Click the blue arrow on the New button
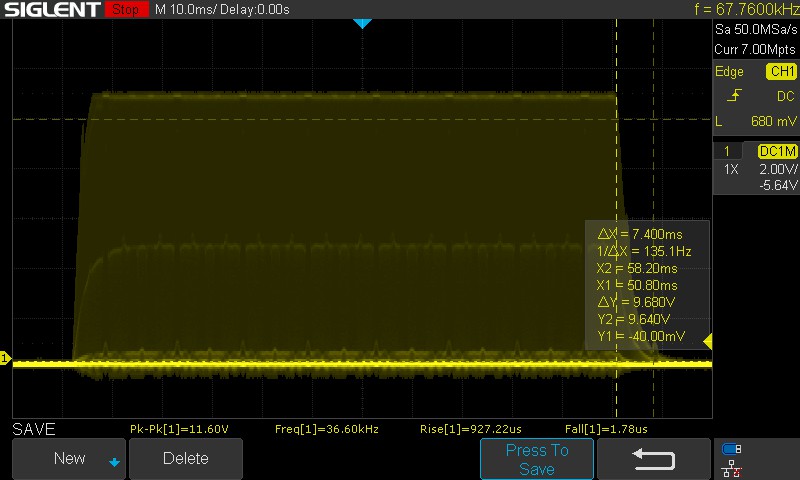Image resolution: width=800 pixels, height=480 pixels. (114, 462)
